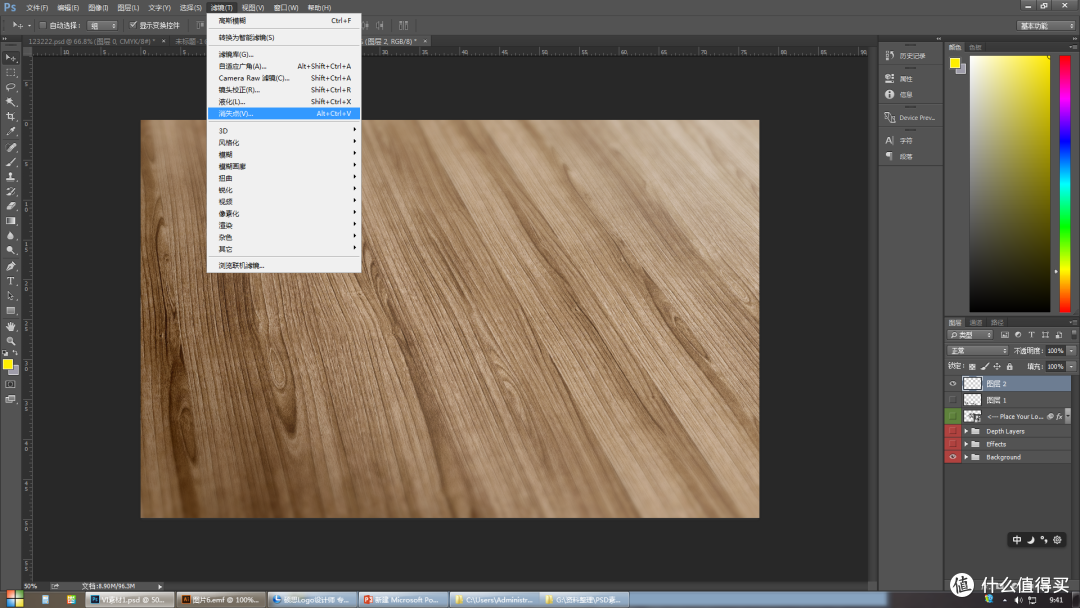The image size is (1080, 608).
Task: Hide the Background group layer
Action: coord(953,457)
